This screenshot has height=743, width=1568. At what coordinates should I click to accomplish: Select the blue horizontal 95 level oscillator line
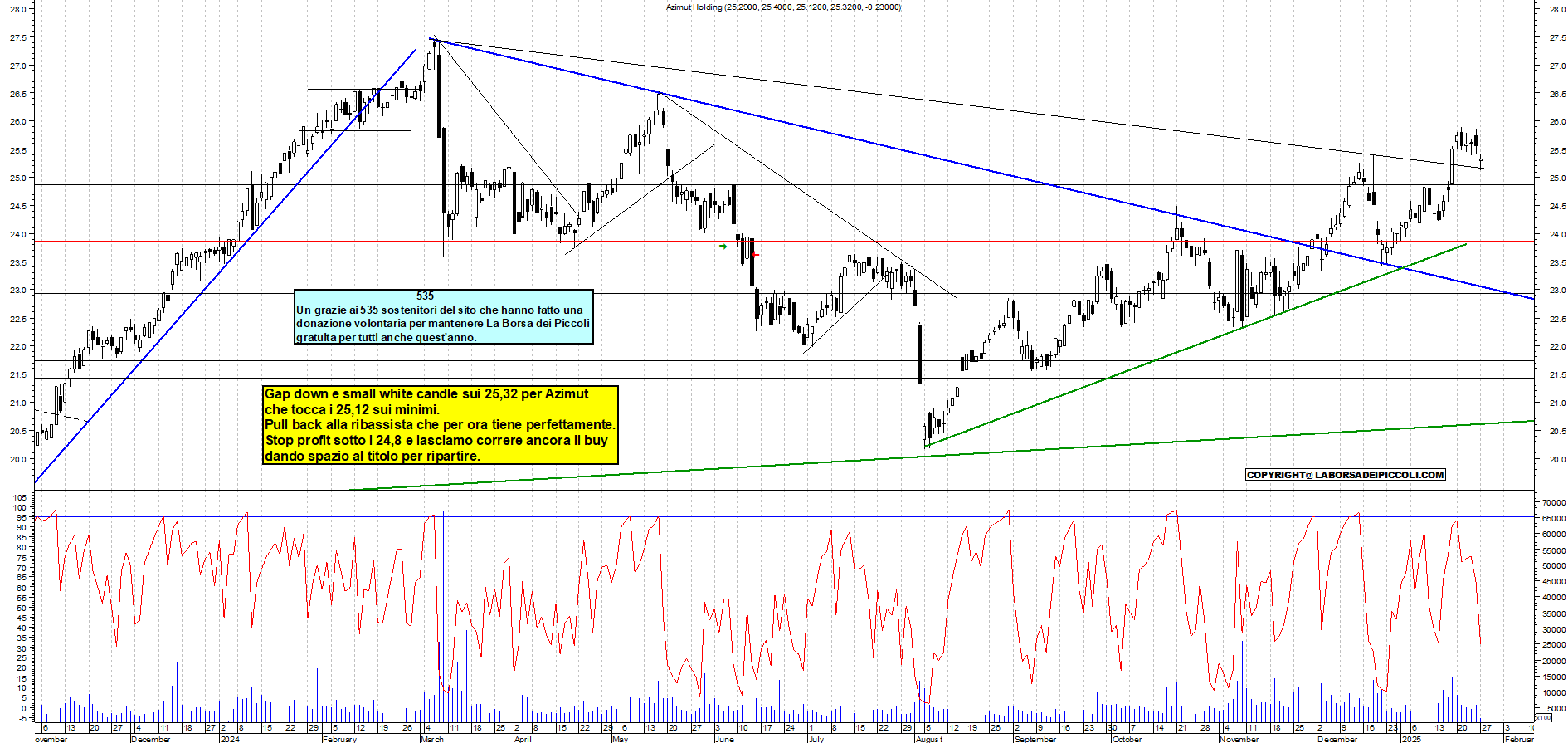[784, 516]
